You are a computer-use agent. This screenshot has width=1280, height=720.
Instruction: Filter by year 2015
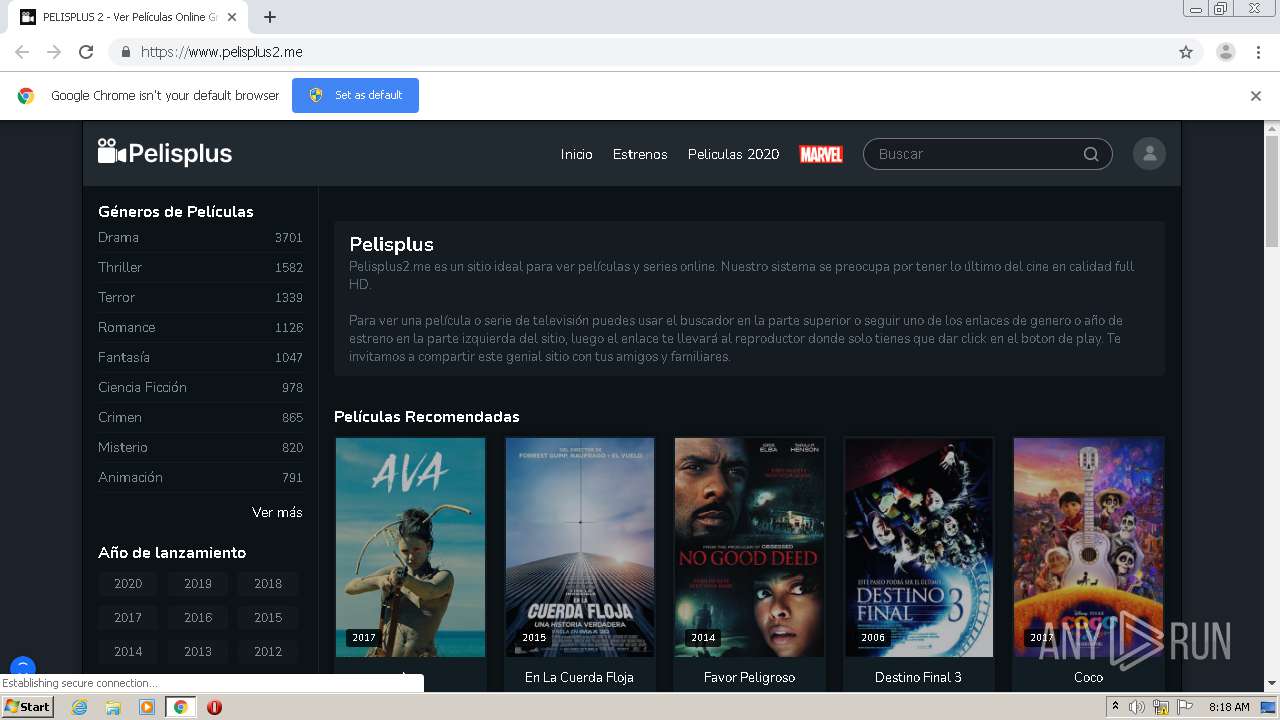[x=268, y=618]
